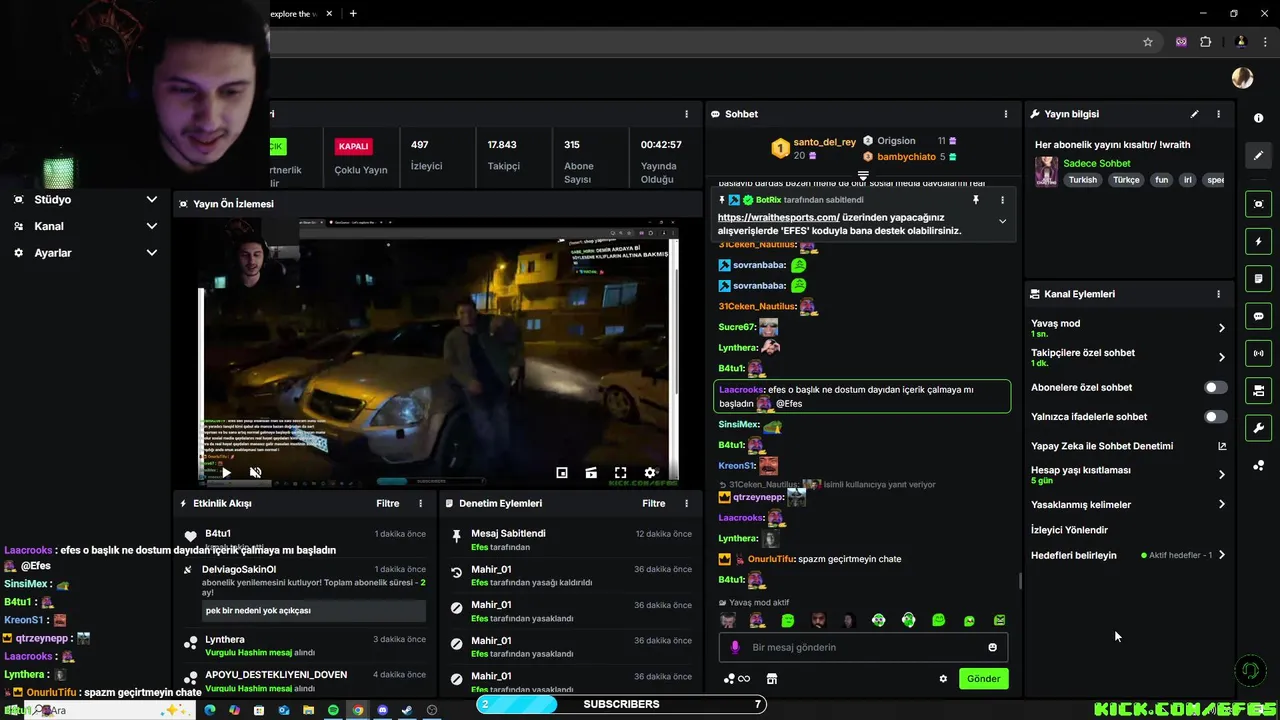Image resolution: width=1280 pixels, height=720 pixels.
Task: Open Denetim Eylemleri panel three-dot menu
Action: (686, 503)
